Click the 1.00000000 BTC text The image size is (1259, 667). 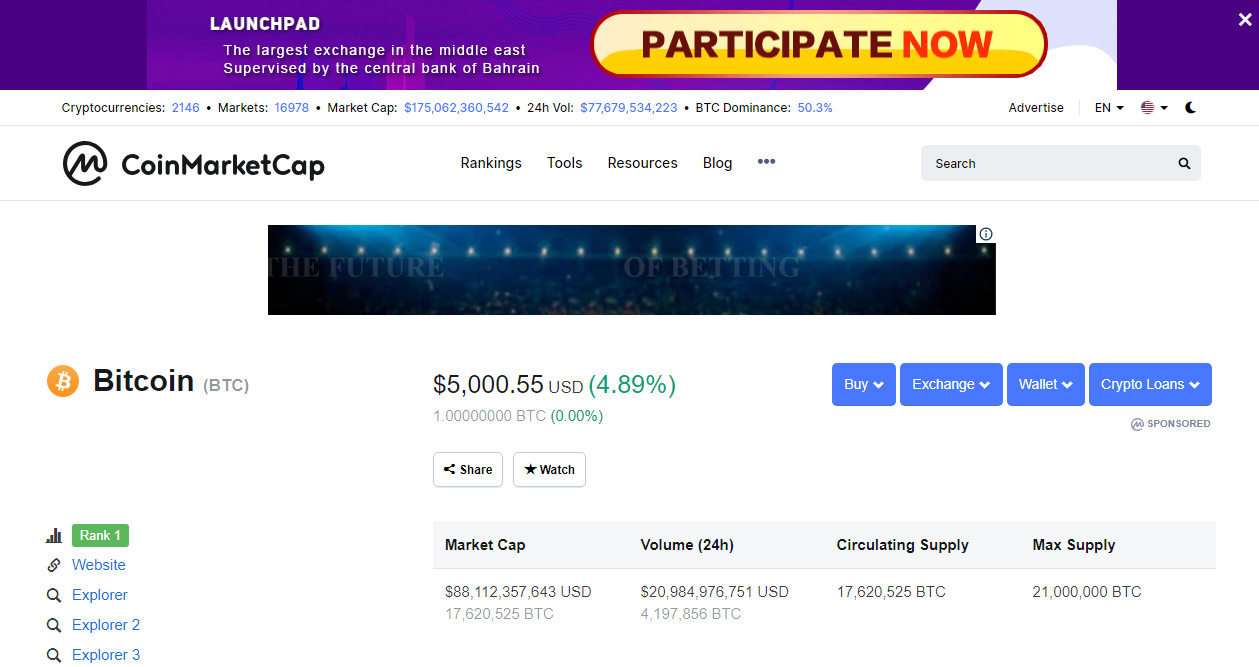tap(489, 416)
